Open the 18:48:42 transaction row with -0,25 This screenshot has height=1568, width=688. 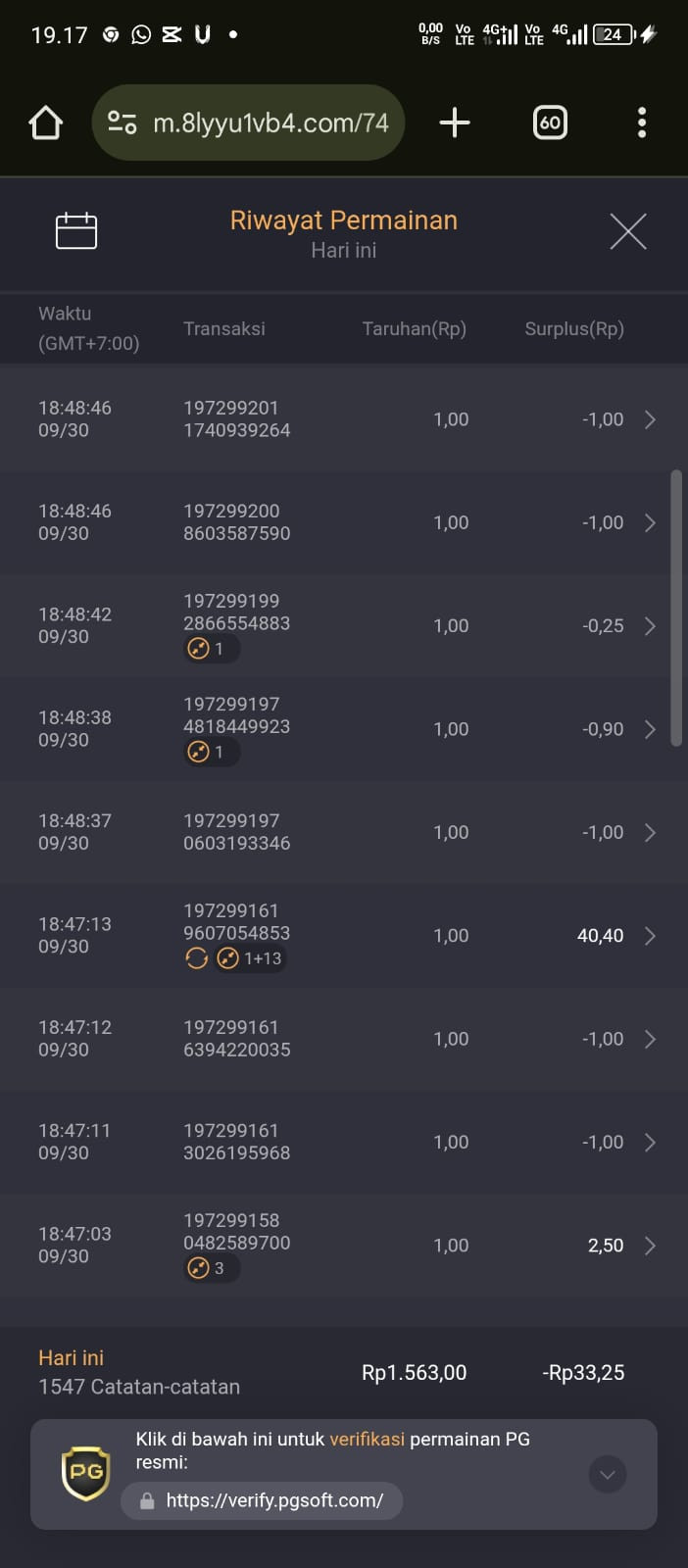[344, 625]
